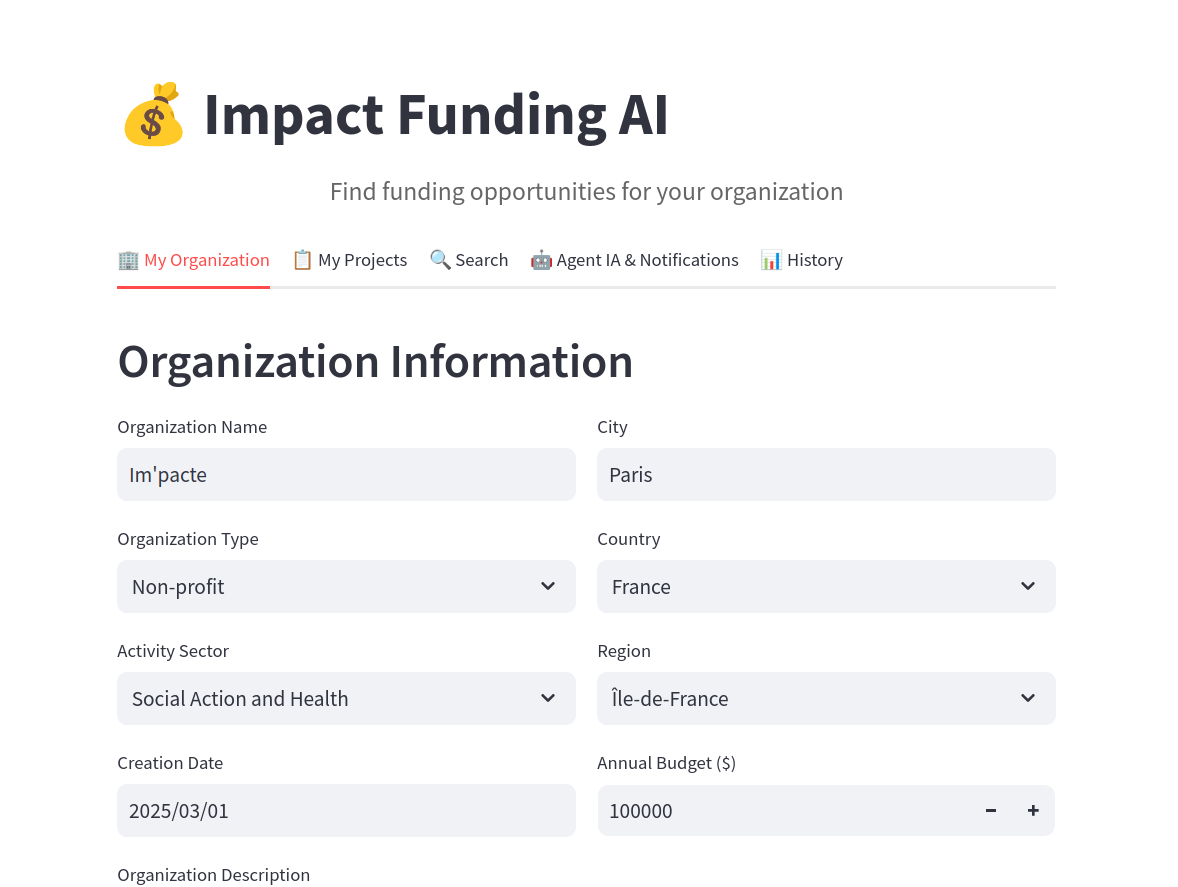Click the minus button to decrease Annual Budget
The width and height of the screenshot is (1178, 887).
(x=990, y=810)
